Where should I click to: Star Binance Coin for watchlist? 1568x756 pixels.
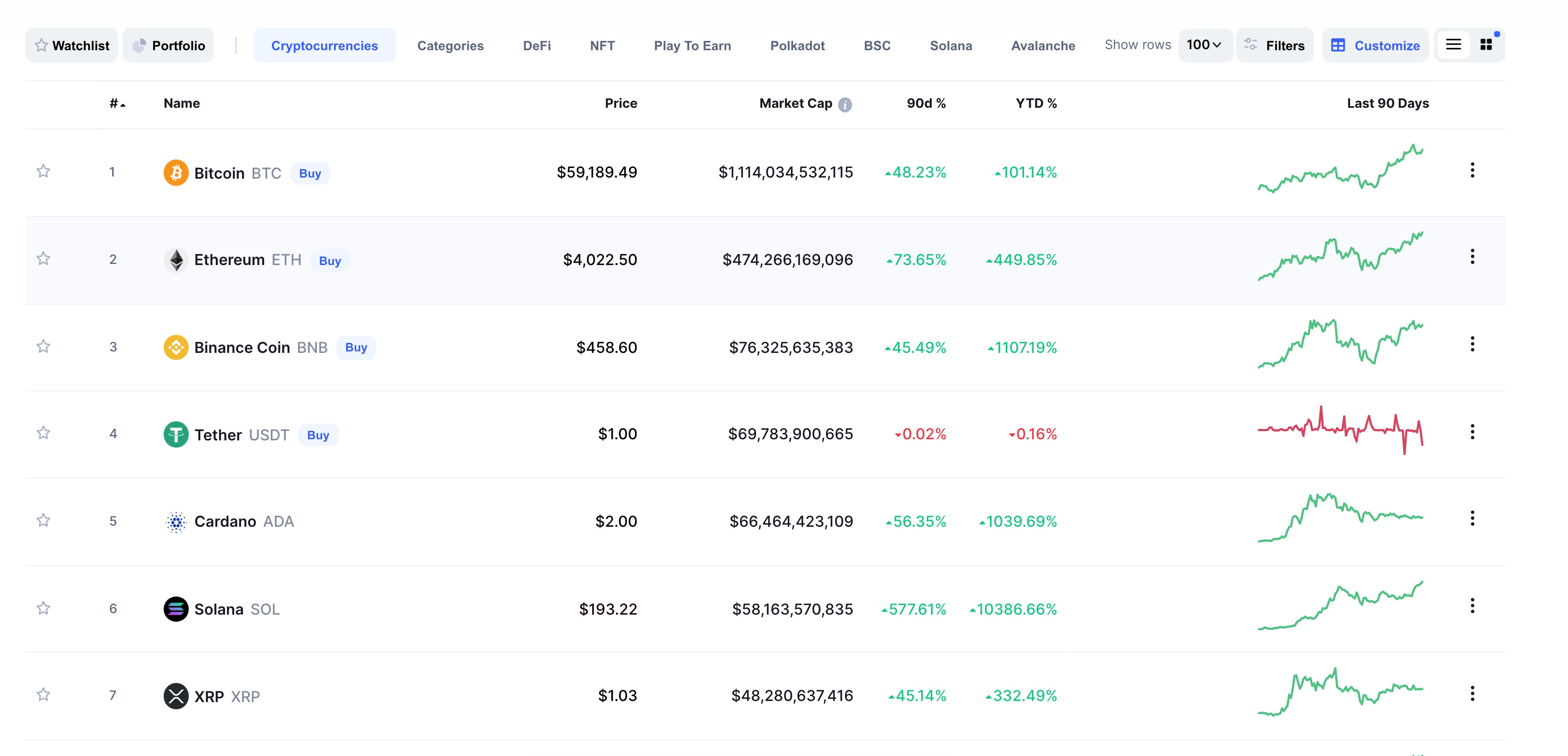tap(43, 347)
